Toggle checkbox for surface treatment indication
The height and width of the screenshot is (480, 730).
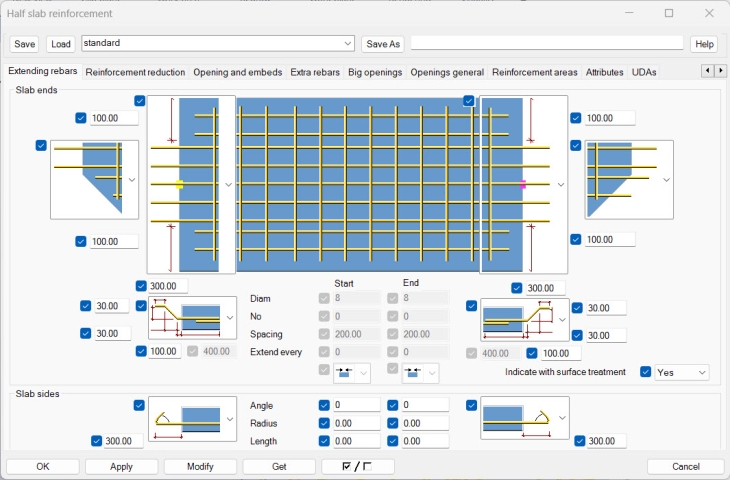point(646,372)
